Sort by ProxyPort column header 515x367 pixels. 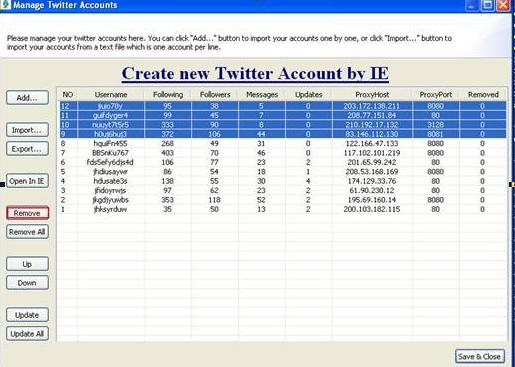pos(436,95)
